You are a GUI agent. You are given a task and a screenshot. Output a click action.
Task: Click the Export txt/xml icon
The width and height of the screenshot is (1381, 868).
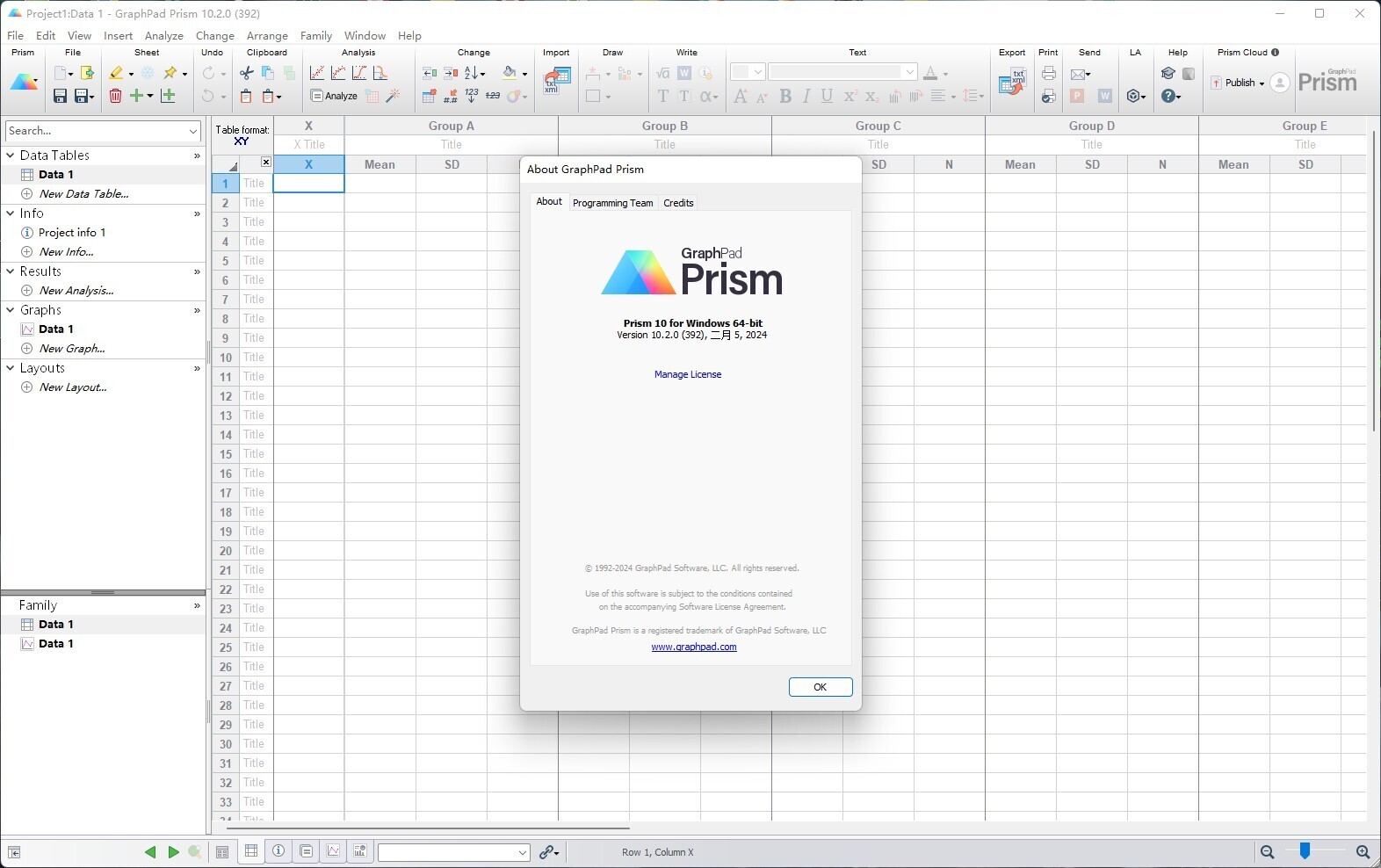(1012, 81)
